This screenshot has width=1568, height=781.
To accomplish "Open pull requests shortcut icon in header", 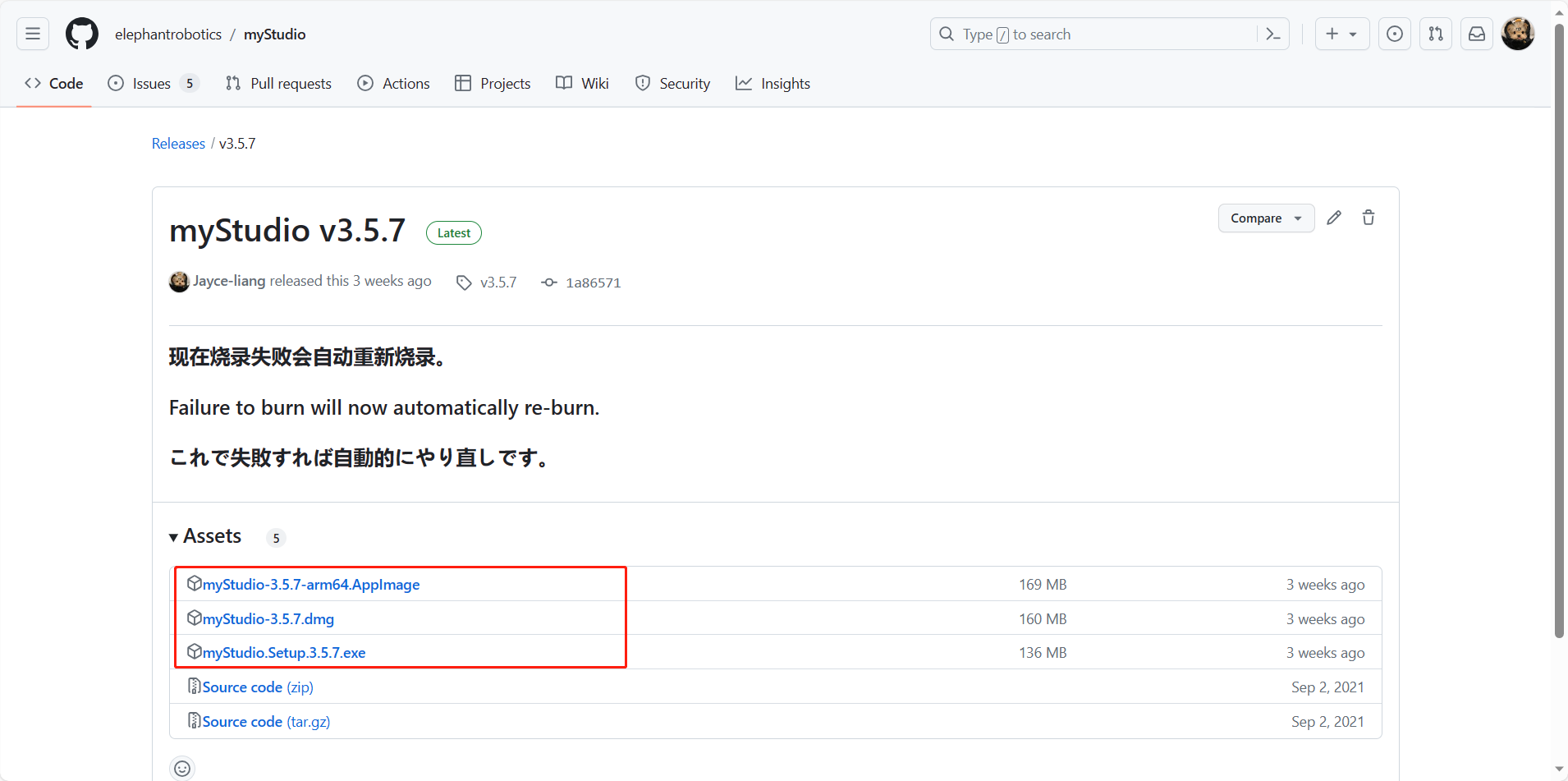I will [1436, 34].
